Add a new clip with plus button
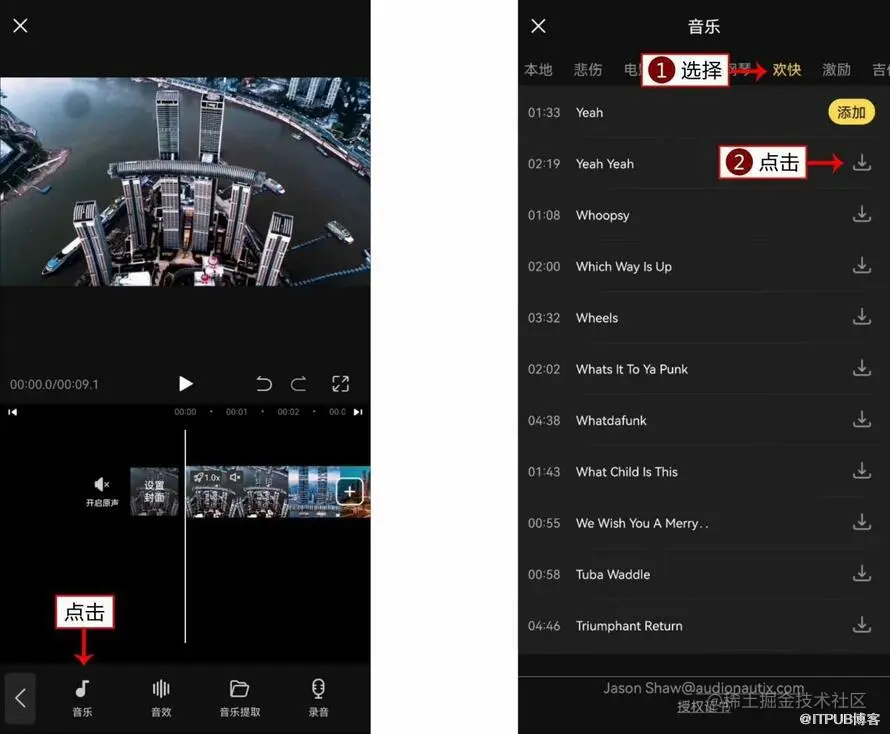Viewport: 890px width, 734px height. point(350,492)
